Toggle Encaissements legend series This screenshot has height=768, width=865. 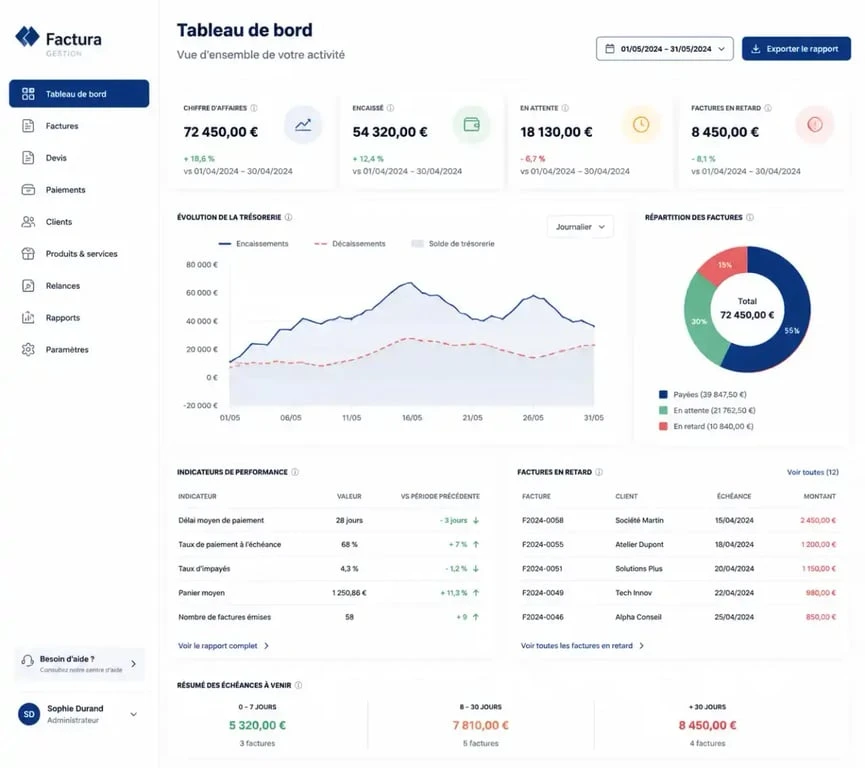[254, 244]
